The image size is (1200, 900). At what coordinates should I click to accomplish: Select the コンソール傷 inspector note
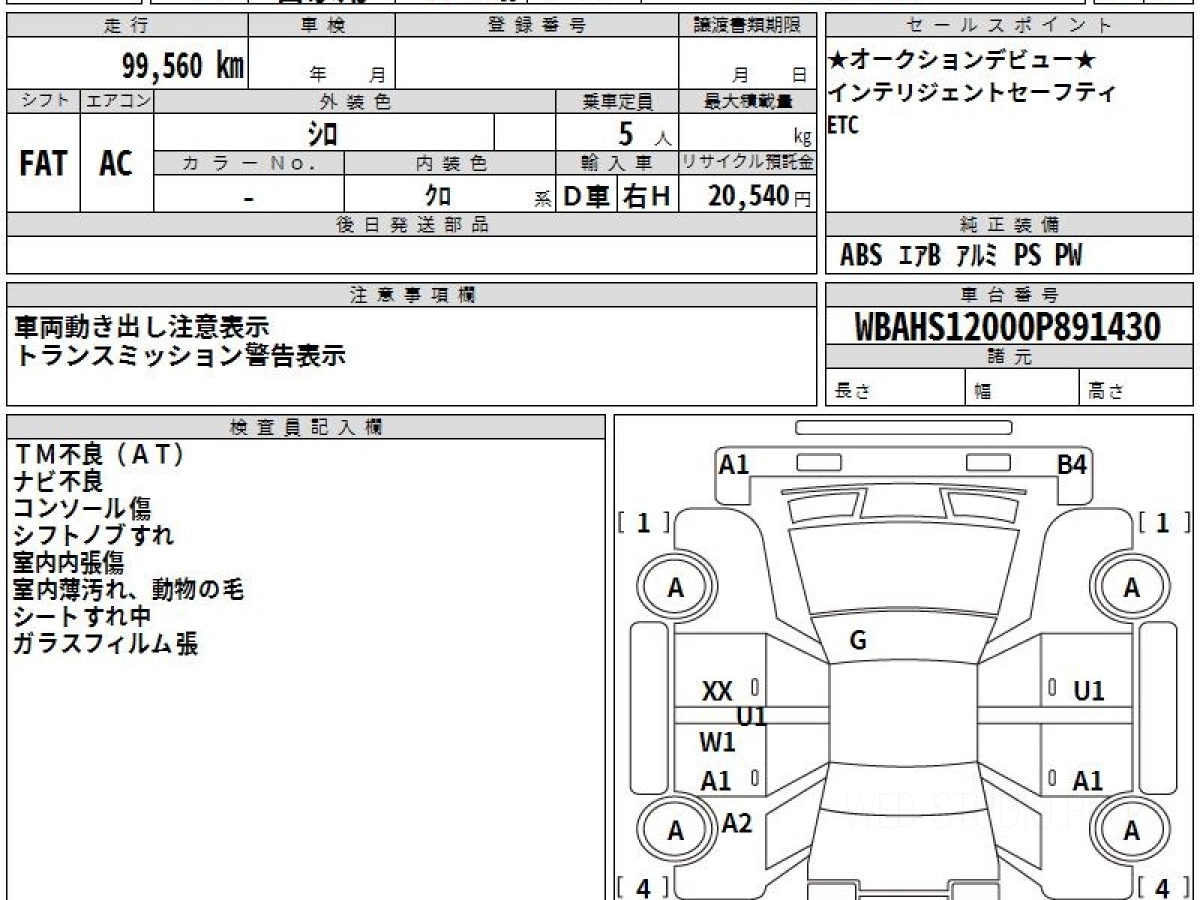pyautogui.click(x=82, y=508)
